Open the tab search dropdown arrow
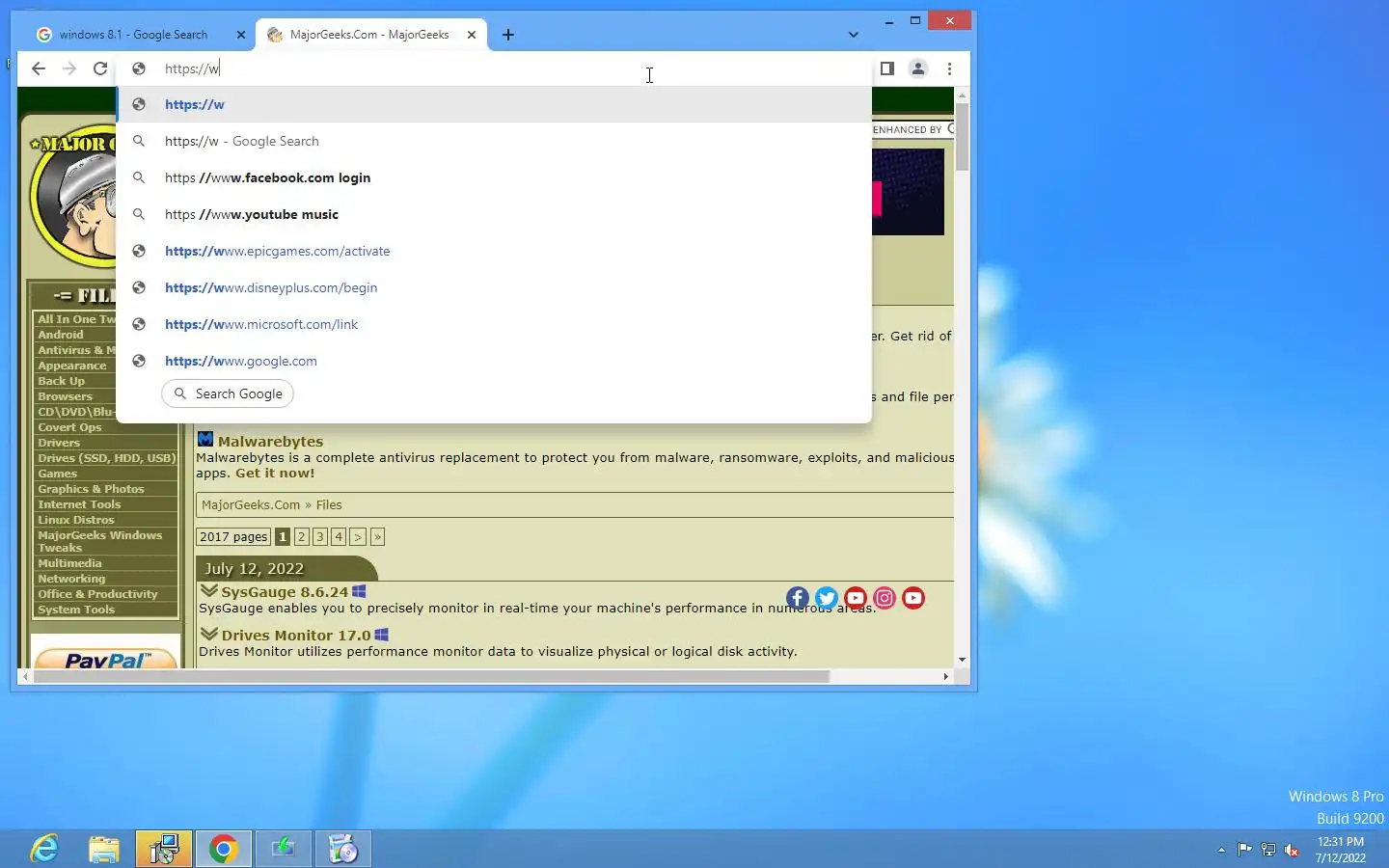 pyautogui.click(x=853, y=35)
